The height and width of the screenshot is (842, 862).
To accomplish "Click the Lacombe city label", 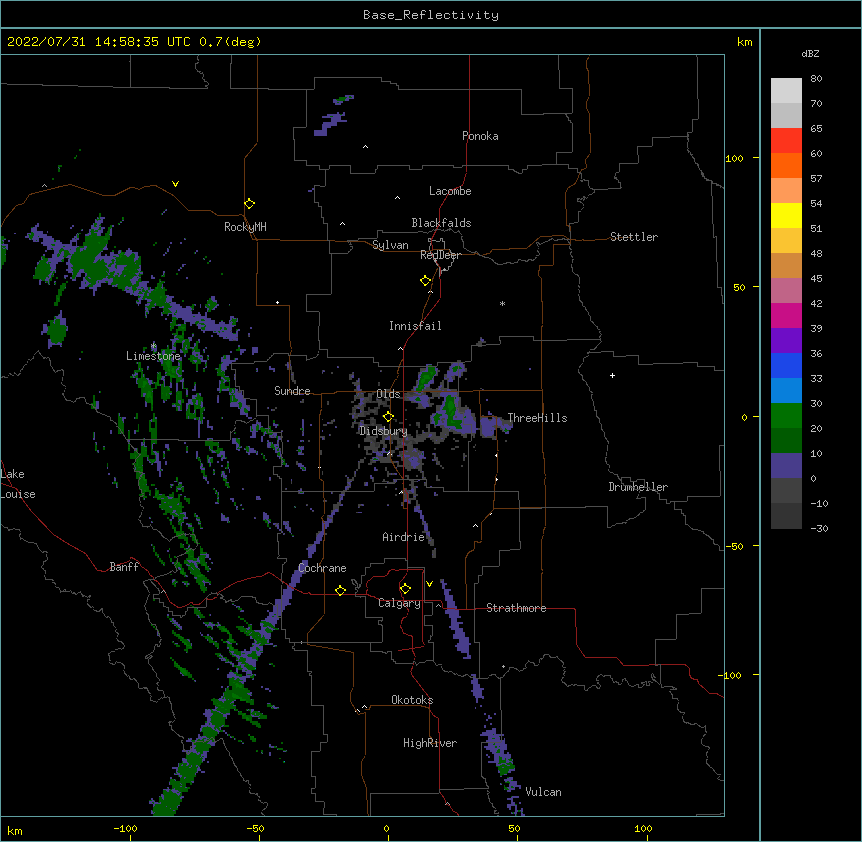I will click(x=450, y=191).
